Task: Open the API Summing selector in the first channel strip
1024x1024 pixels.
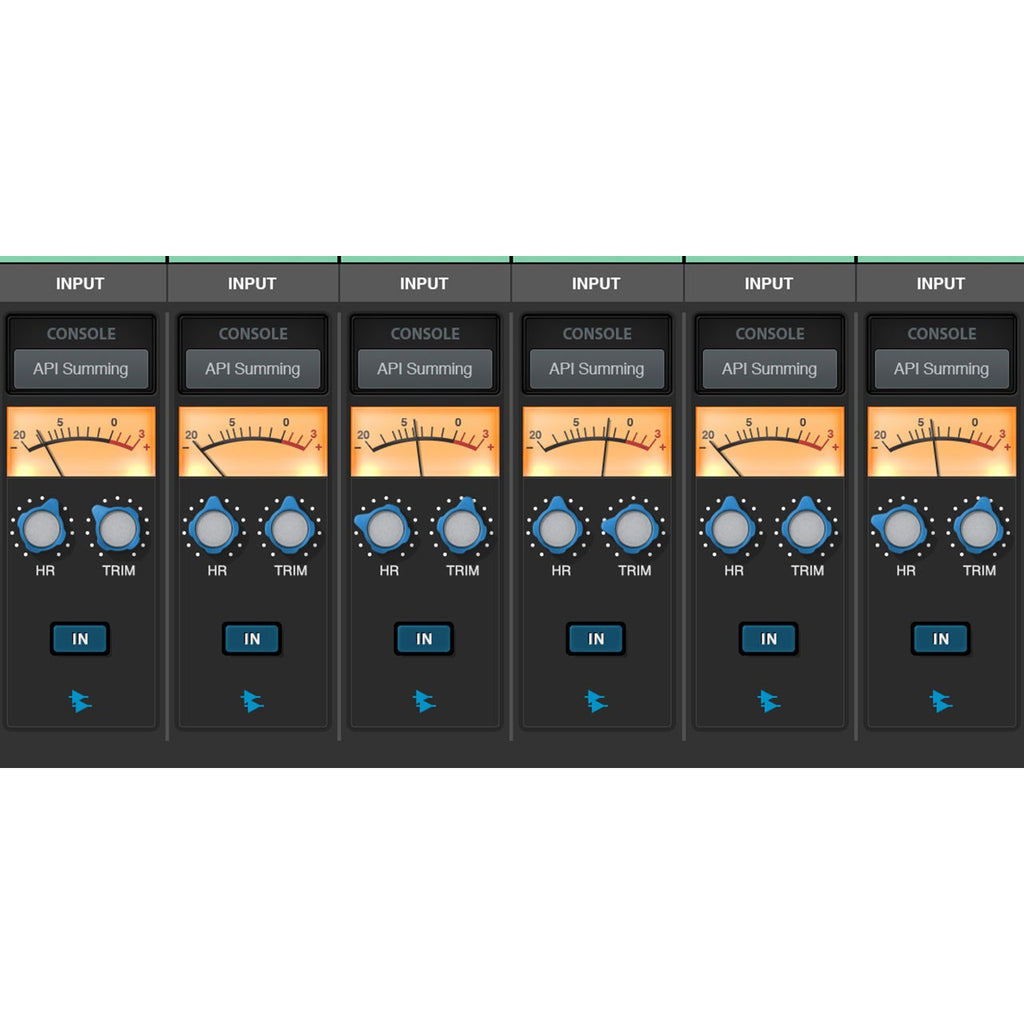Action: click(x=81, y=369)
